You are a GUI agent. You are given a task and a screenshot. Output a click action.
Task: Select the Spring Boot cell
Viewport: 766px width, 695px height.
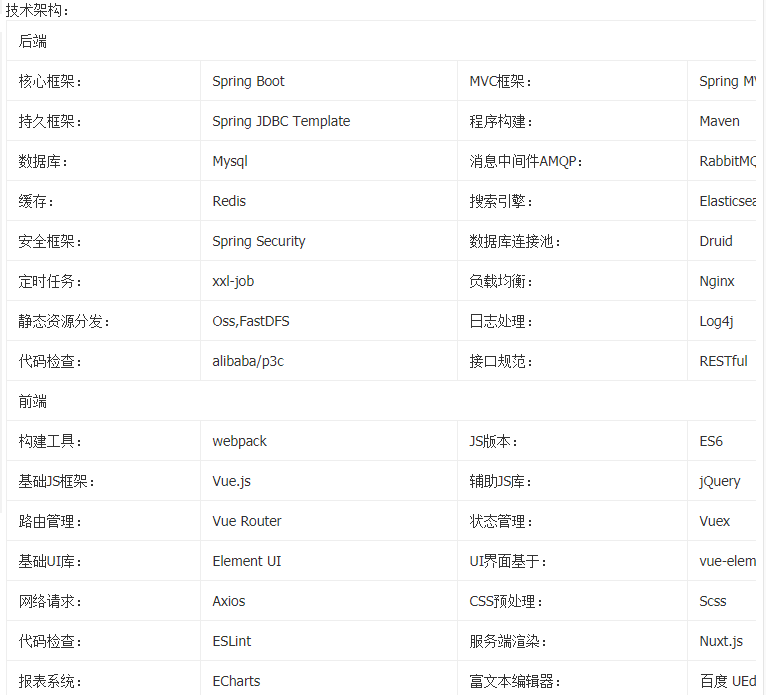pyautogui.click(x=329, y=81)
